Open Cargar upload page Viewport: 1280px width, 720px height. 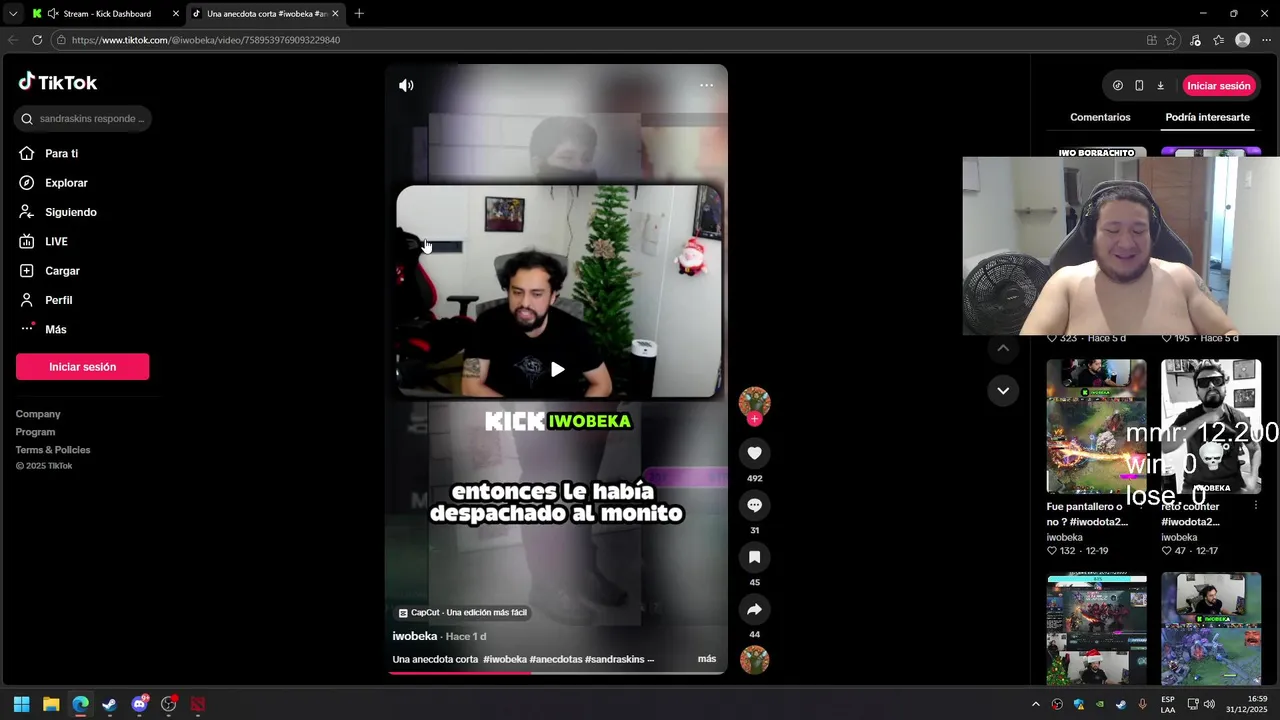(62, 271)
